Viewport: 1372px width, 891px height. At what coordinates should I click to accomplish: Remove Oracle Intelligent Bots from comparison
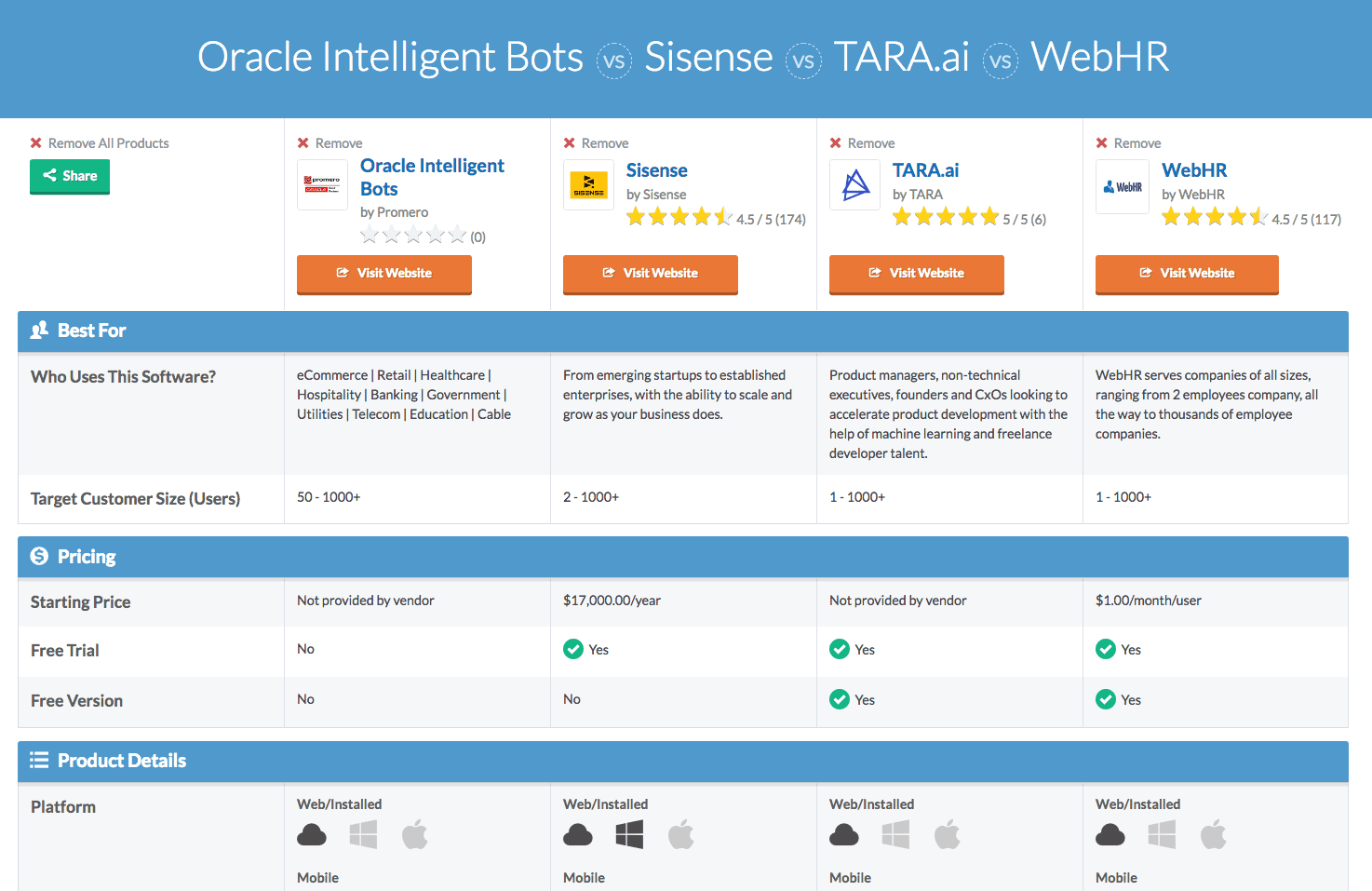(330, 143)
